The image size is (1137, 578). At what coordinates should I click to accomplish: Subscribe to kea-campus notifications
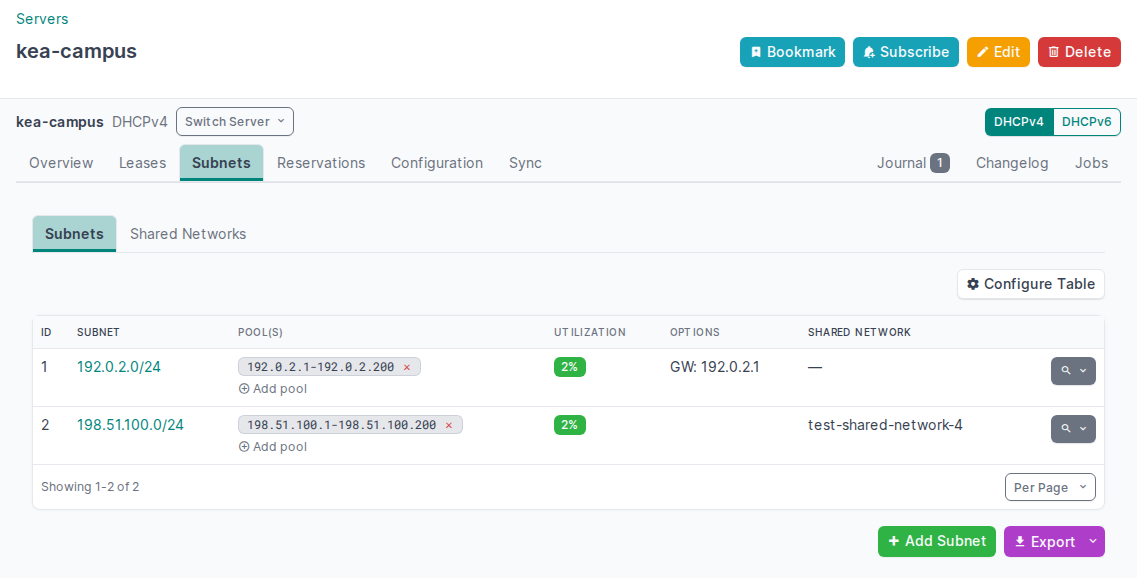click(906, 52)
